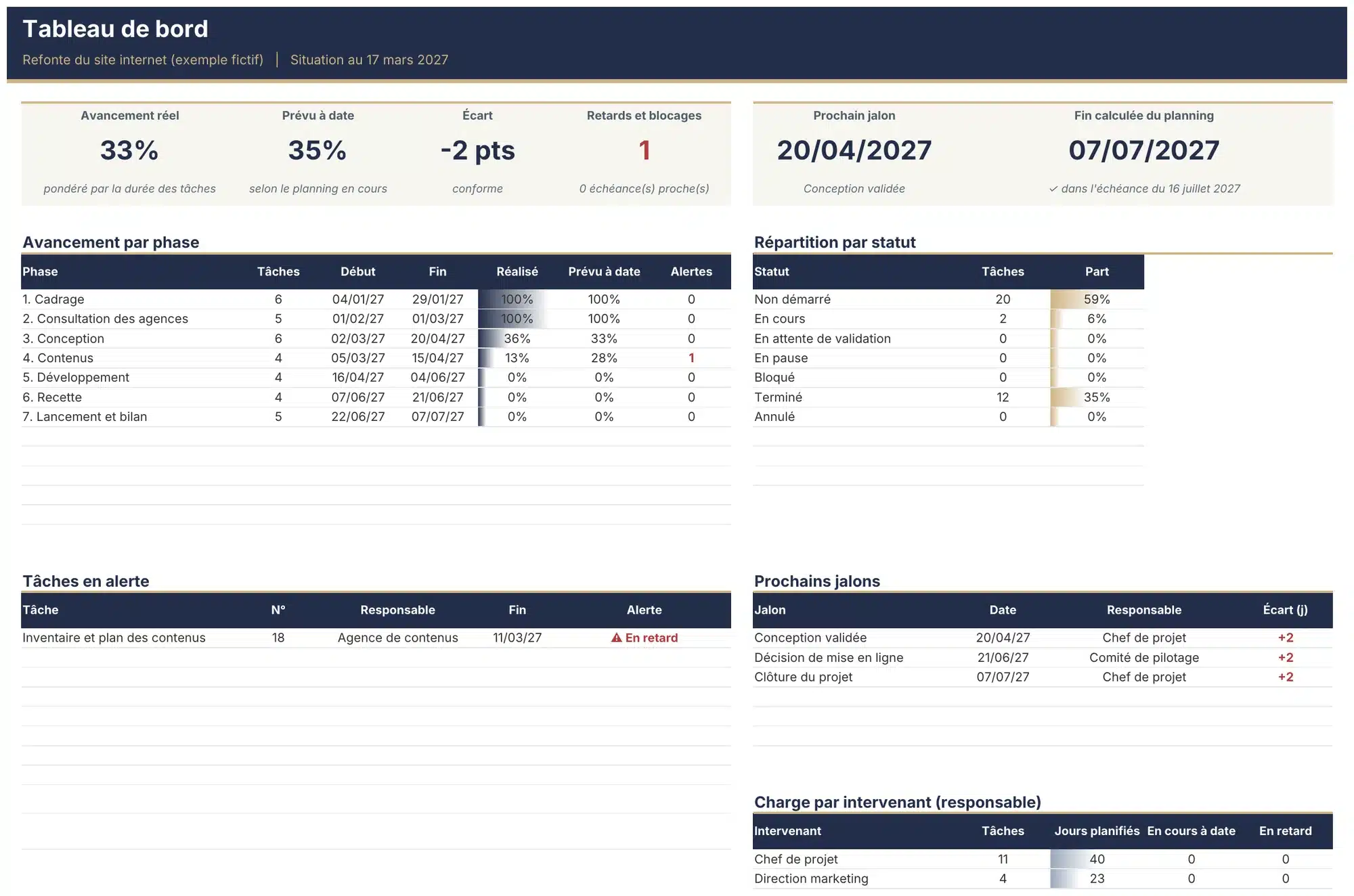Screen dimensions: 1354x896
Task: Click the Non démarré status row
Action: click(x=948, y=299)
